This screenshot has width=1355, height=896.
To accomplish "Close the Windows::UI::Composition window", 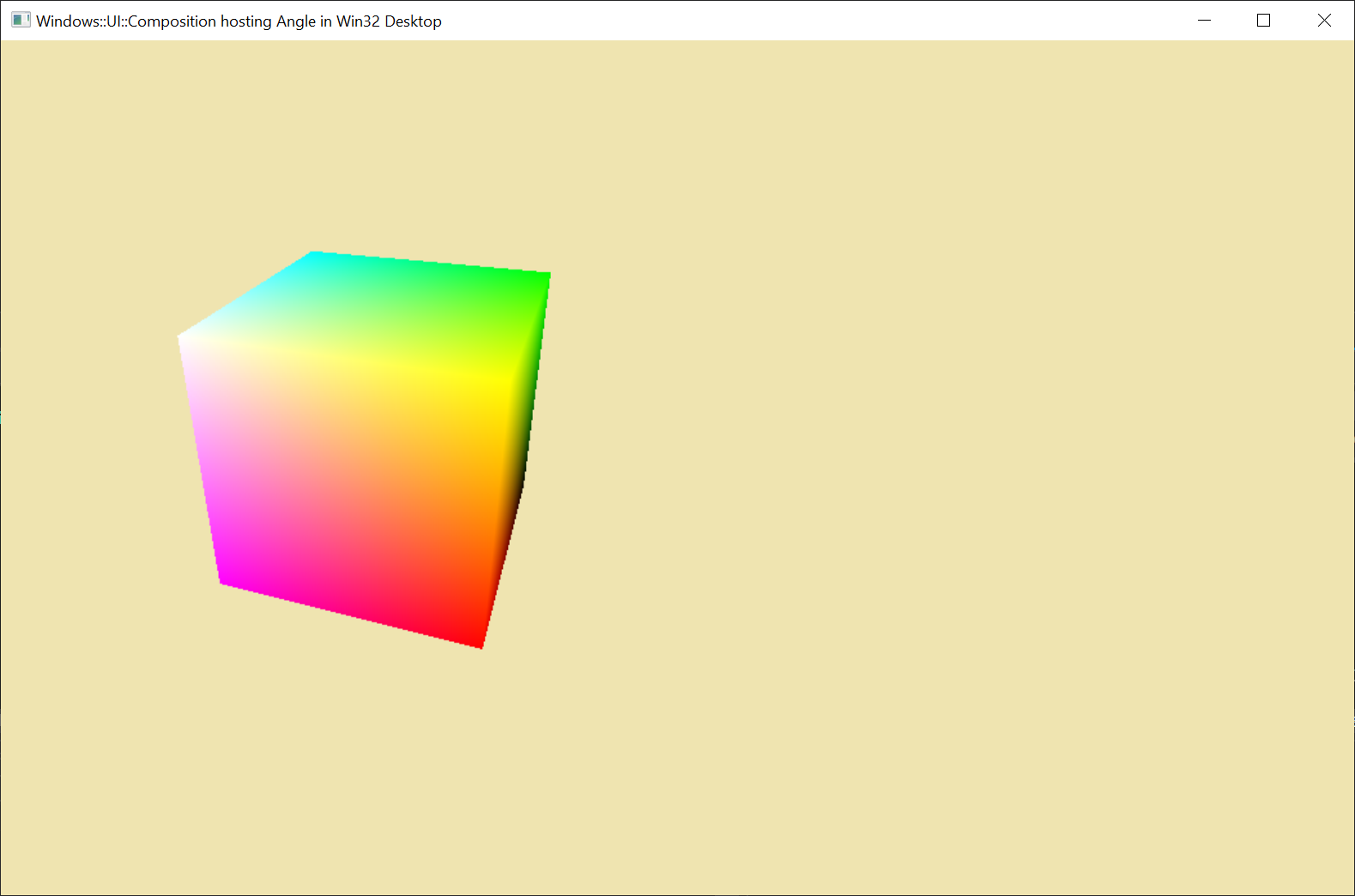I will tap(1323, 21).
